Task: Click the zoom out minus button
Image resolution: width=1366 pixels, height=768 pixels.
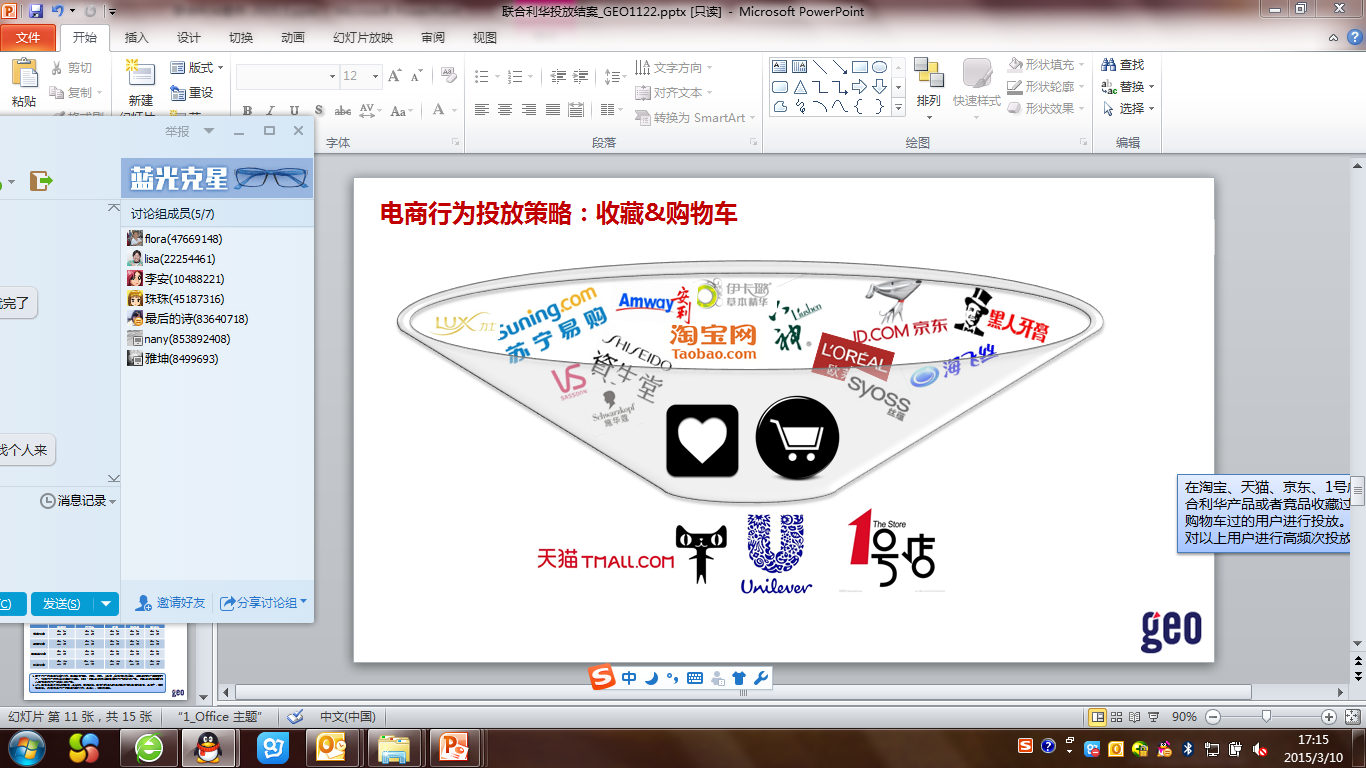Action: 1213,717
